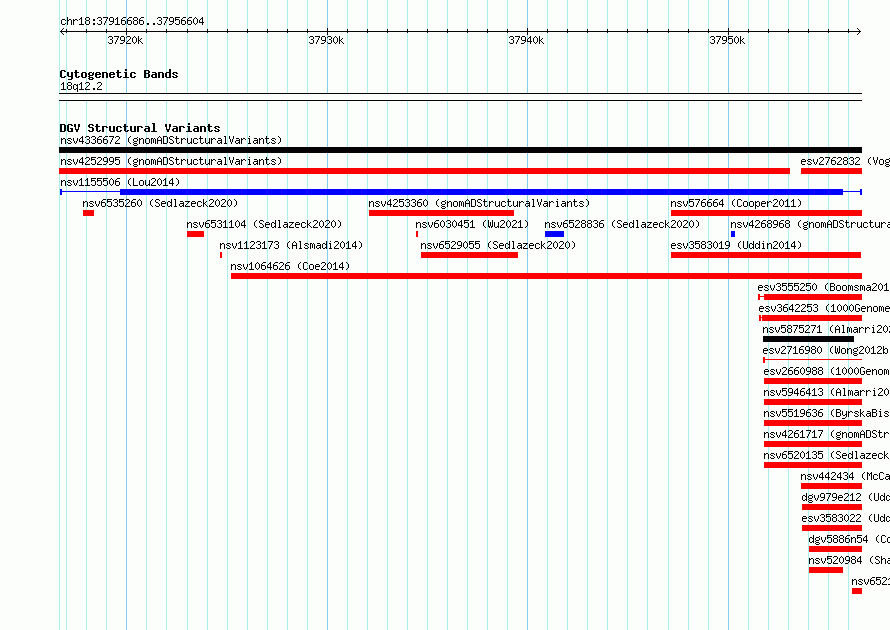
Task: Click the nsv1064626 long red bar
Action: 547,276
